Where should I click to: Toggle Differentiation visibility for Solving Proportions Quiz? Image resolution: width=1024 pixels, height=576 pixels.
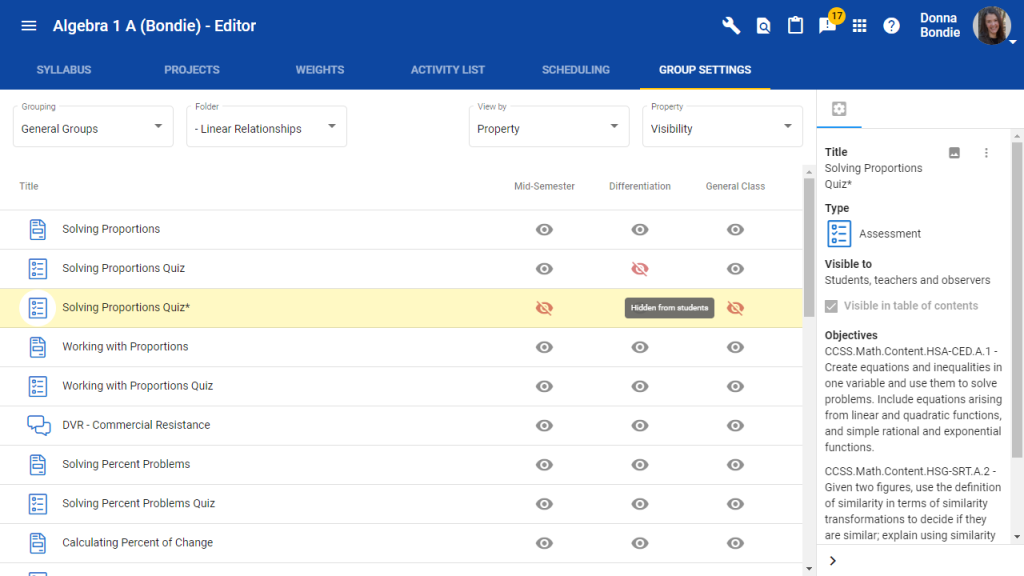pyautogui.click(x=640, y=269)
